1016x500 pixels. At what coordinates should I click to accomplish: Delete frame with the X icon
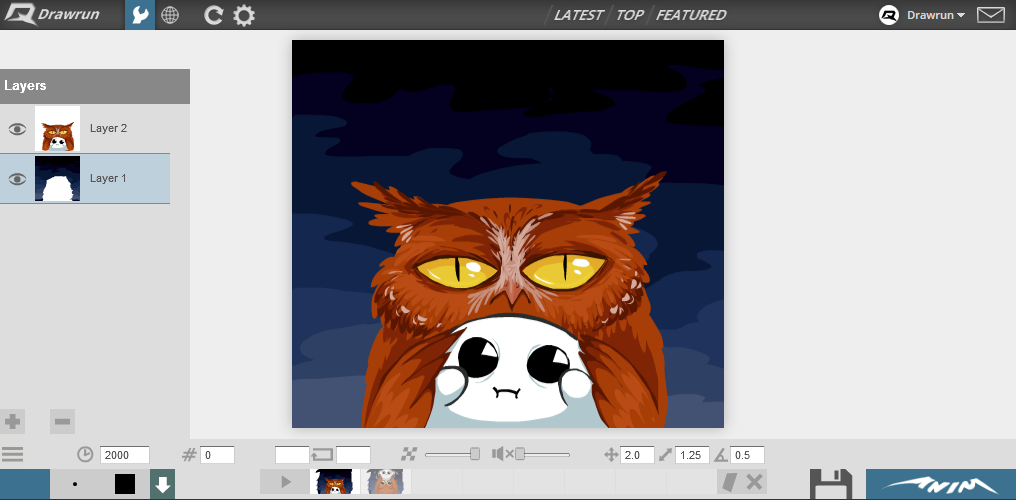tap(754, 482)
